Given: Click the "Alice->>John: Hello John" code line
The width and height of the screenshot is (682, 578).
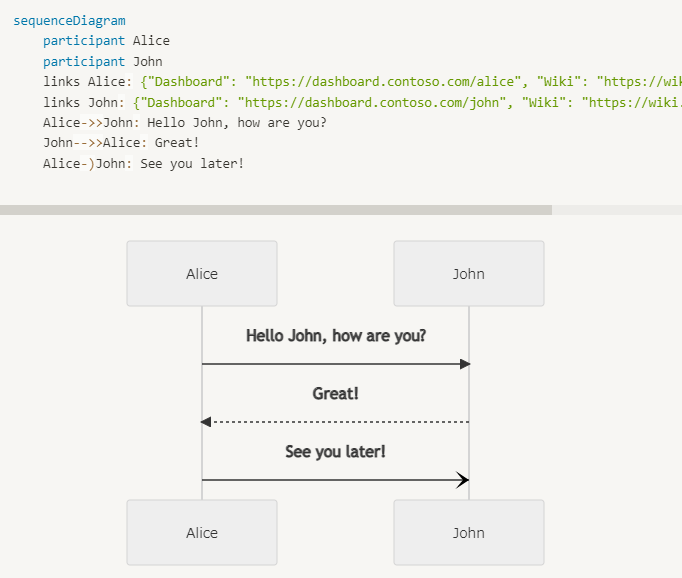Looking at the screenshot, I should [185, 123].
